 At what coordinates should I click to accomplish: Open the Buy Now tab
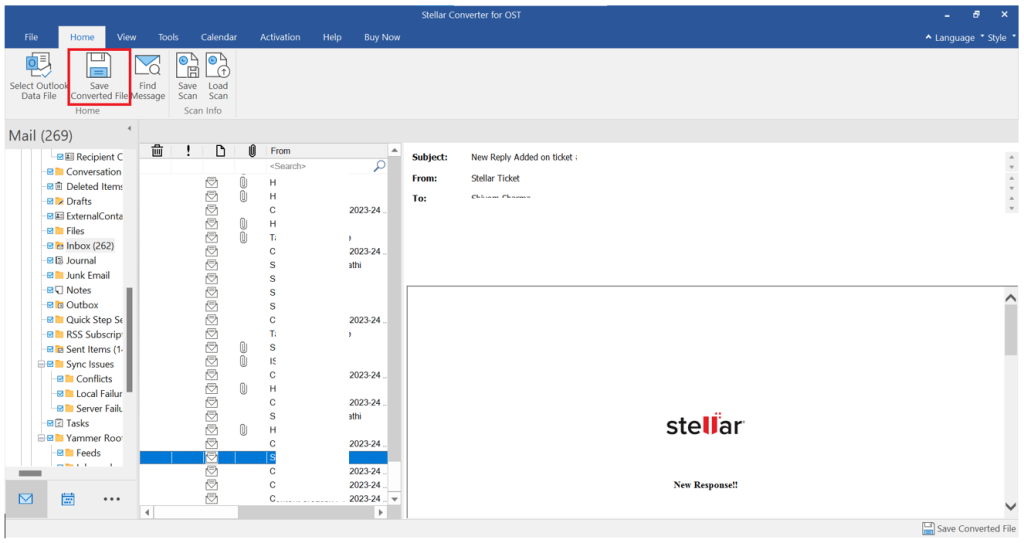(382, 37)
